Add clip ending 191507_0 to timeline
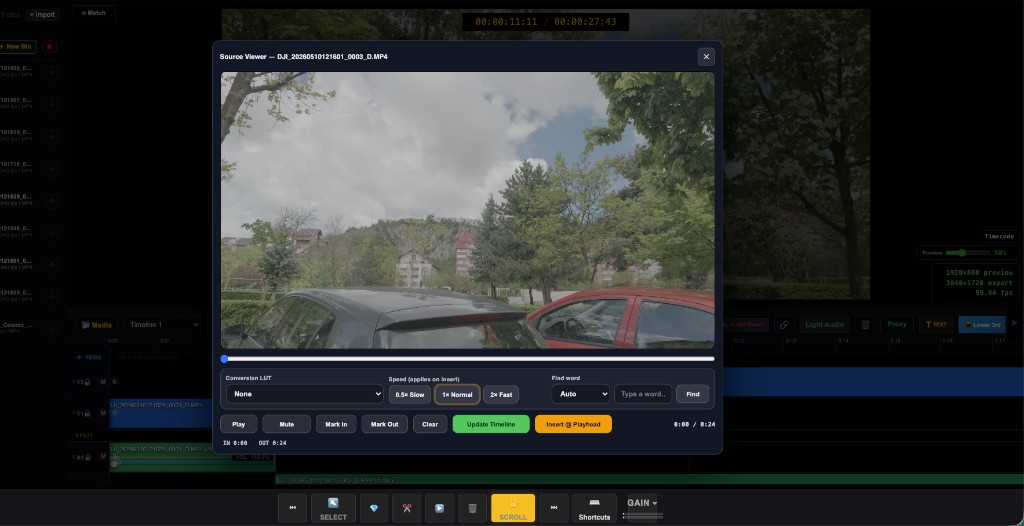This screenshot has height=526, width=1024. [51, 104]
